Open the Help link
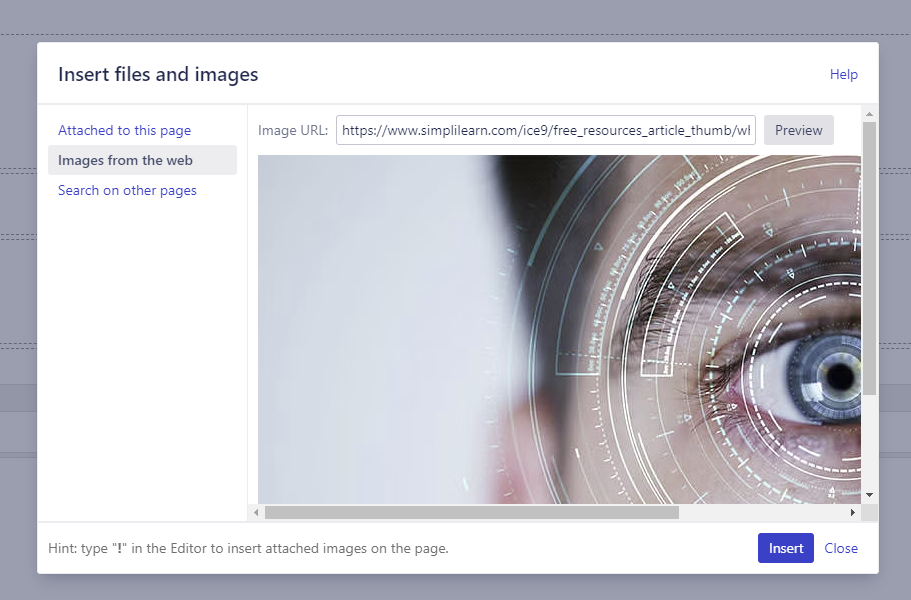This screenshot has height=600, width=911. click(844, 74)
